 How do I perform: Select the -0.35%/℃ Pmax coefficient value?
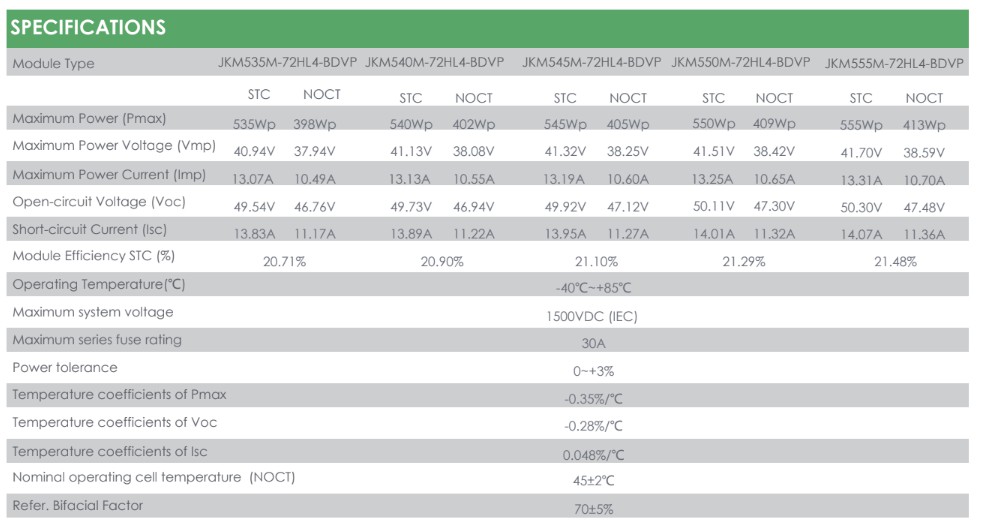[x=594, y=398]
